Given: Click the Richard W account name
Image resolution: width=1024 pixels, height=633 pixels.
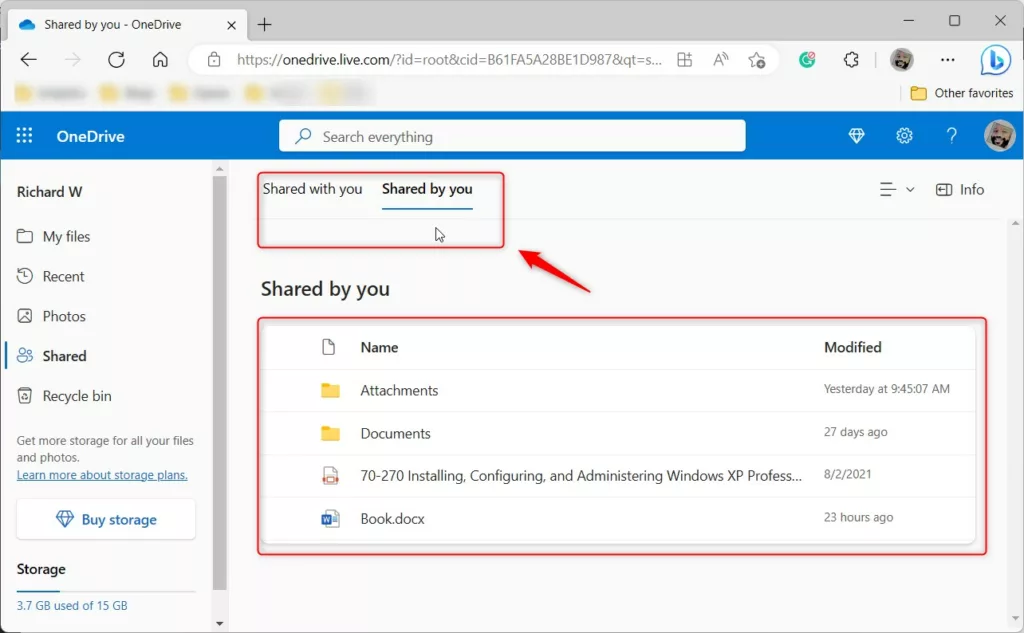Looking at the screenshot, I should click(x=49, y=192).
